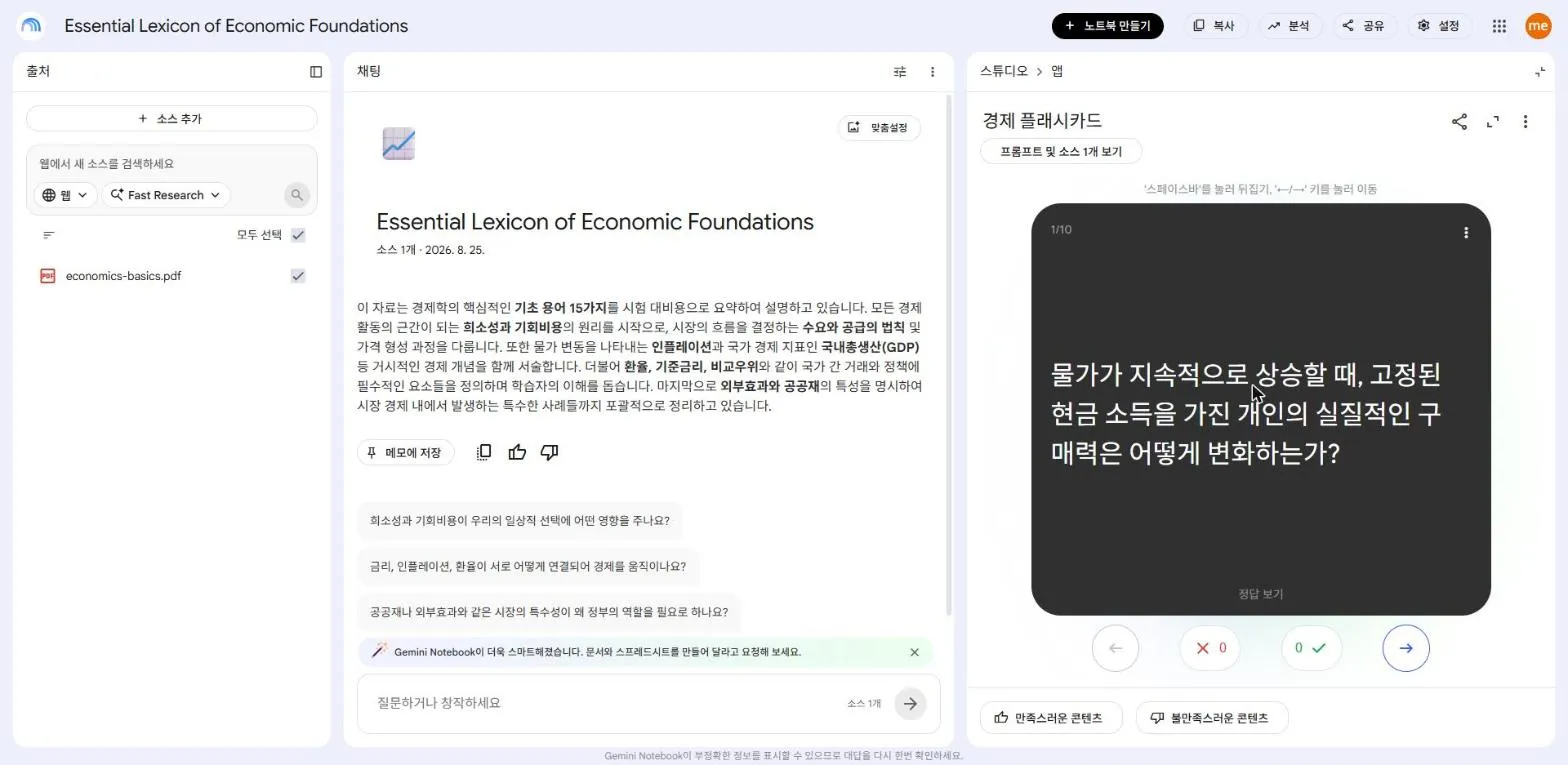
Task: Open the 'me' account avatar
Action: (1538, 26)
